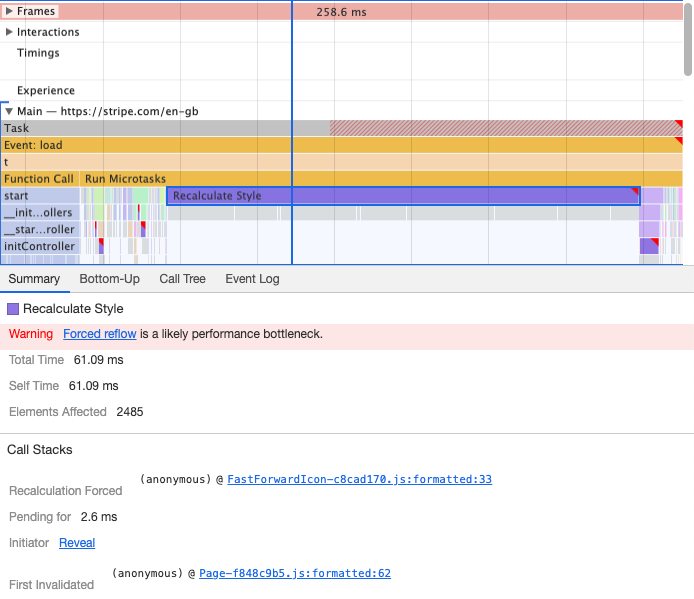Viewport: 694px width, 599px height.
Task: Click the Experience track label
Action: (x=46, y=90)
